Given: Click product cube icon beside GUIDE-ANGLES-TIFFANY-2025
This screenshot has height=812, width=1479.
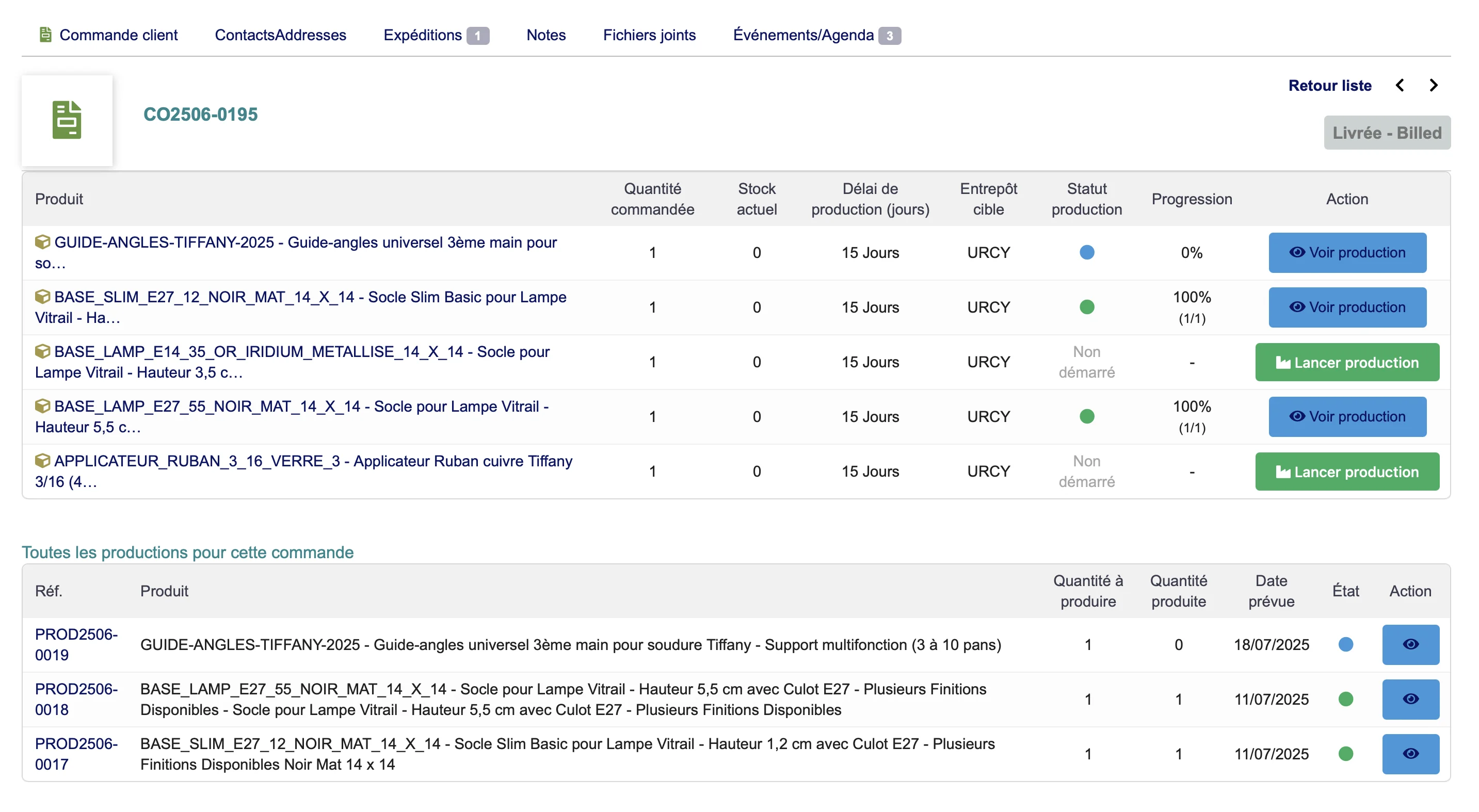Looking at the screenshot, I should click(42, 242).
